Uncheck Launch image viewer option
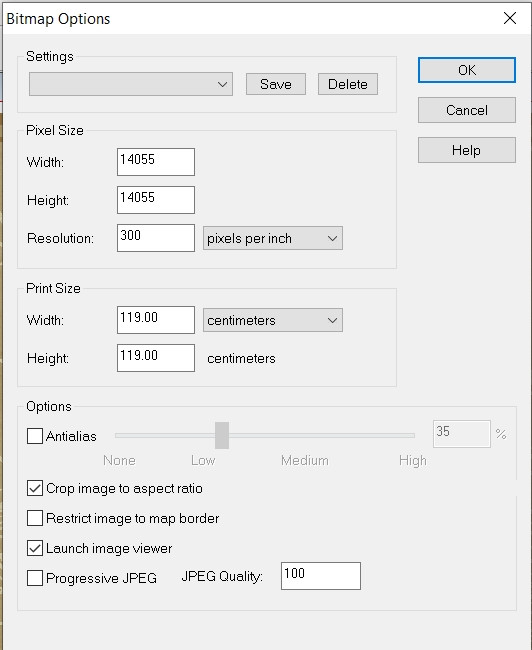The width and height of the screenshot is (532, 650). pos(35,548)
